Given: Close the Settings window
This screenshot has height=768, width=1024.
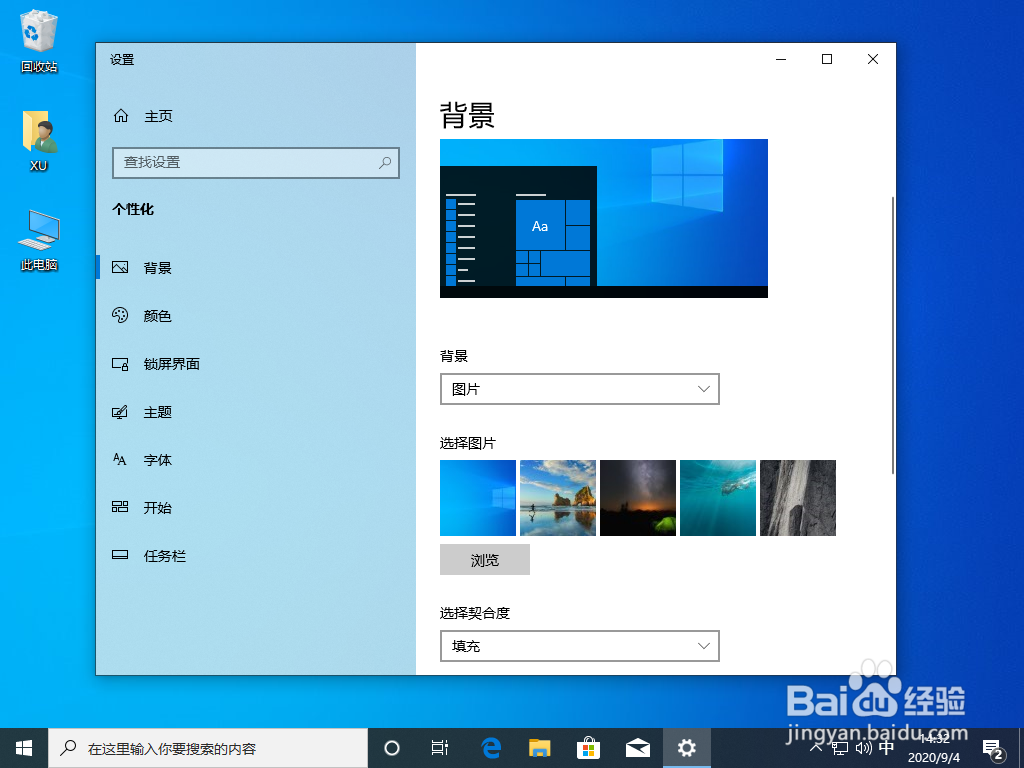Looking at the screenshot, I should [x=872, y=59].
